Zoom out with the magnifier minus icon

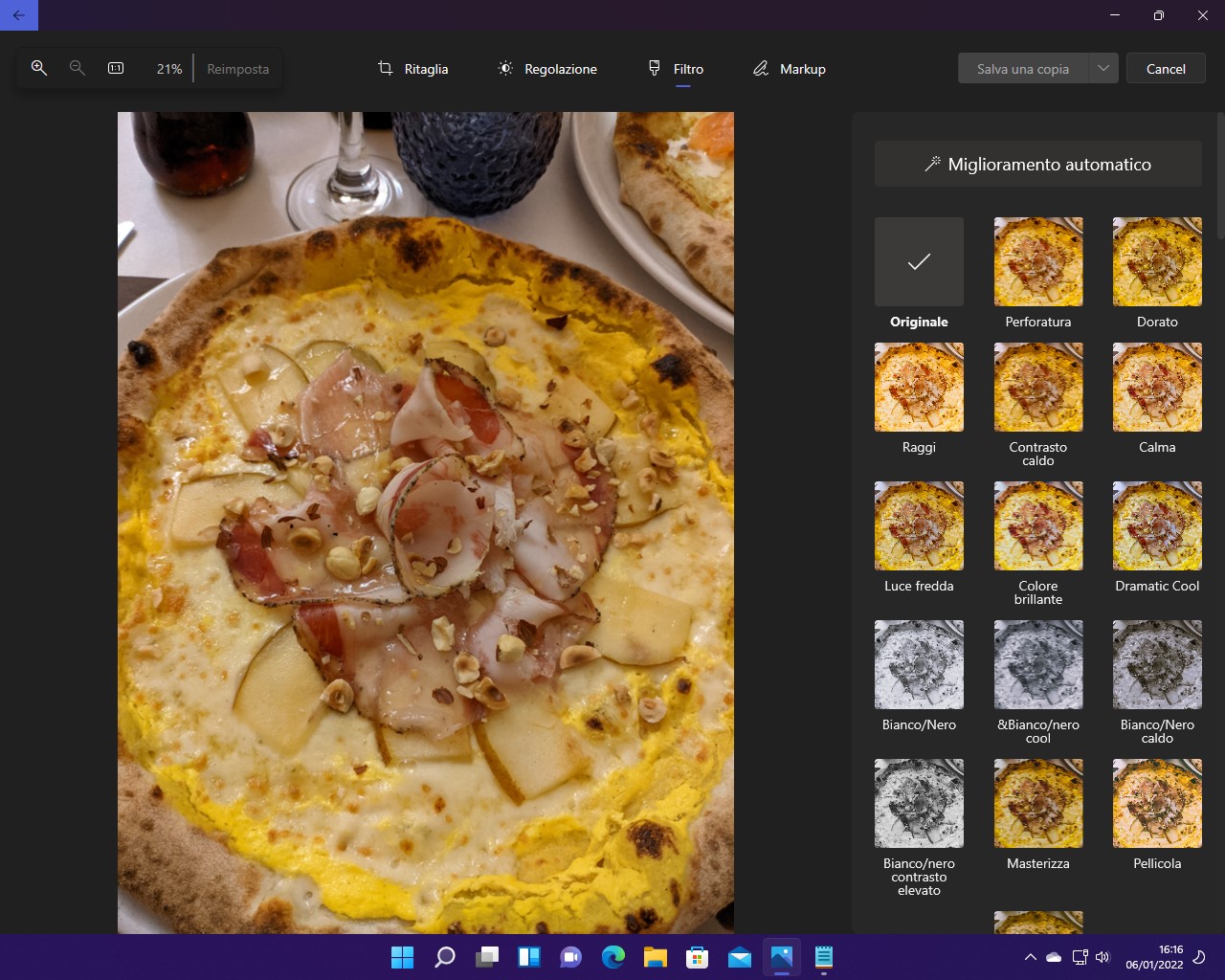(78, 68)
